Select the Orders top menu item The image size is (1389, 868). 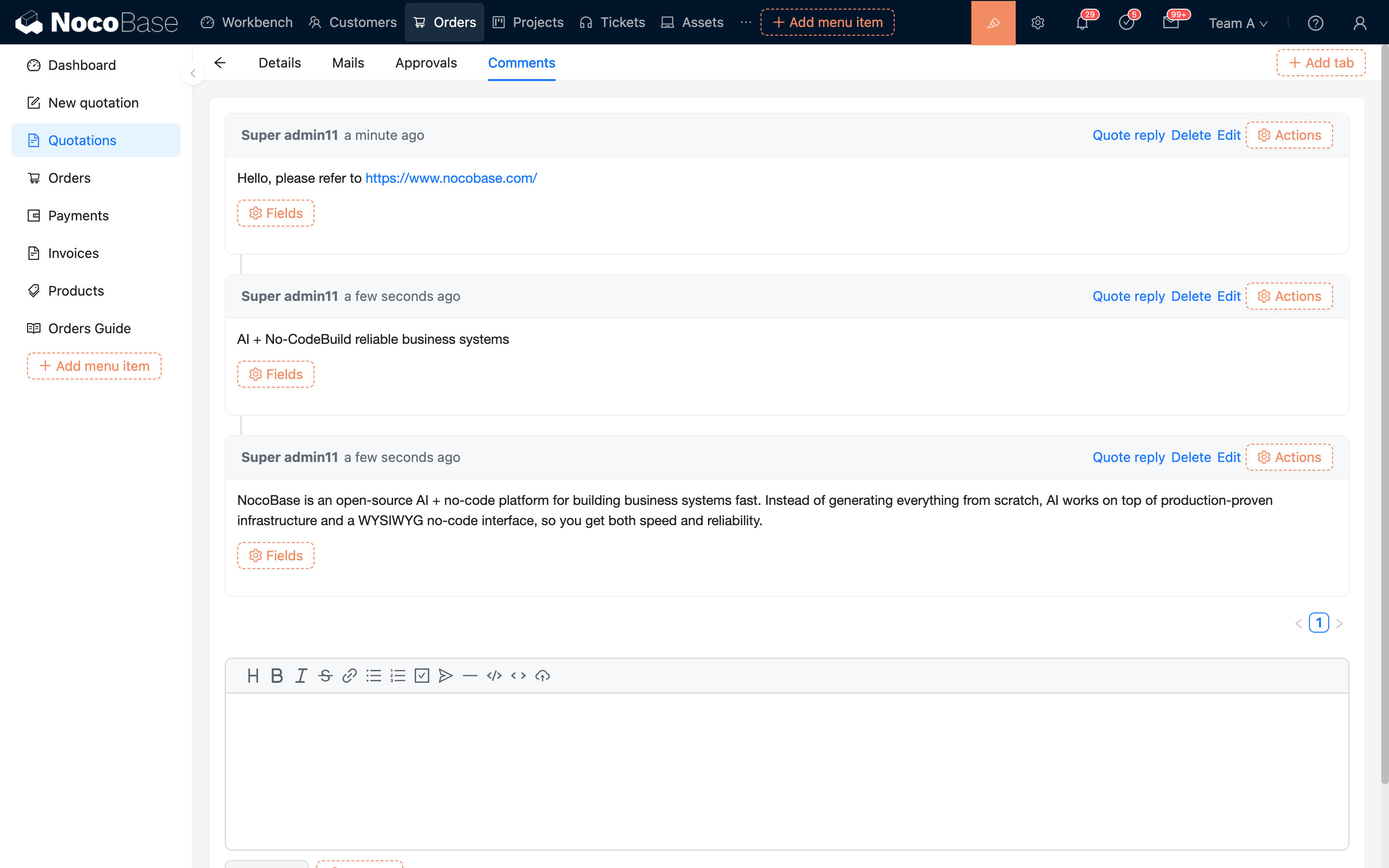click(x=445, y=22)
